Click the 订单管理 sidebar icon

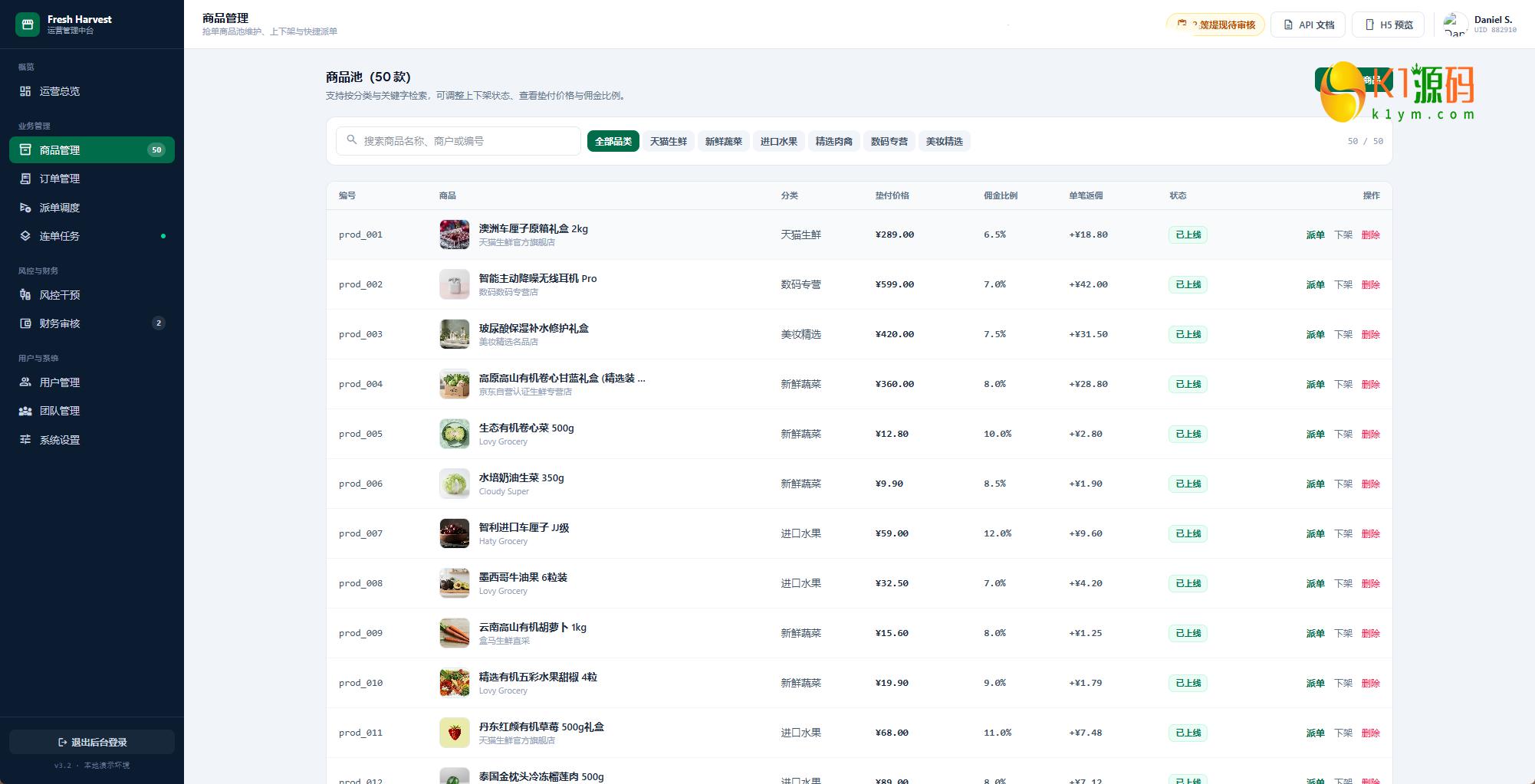click(x=25, y=179)
